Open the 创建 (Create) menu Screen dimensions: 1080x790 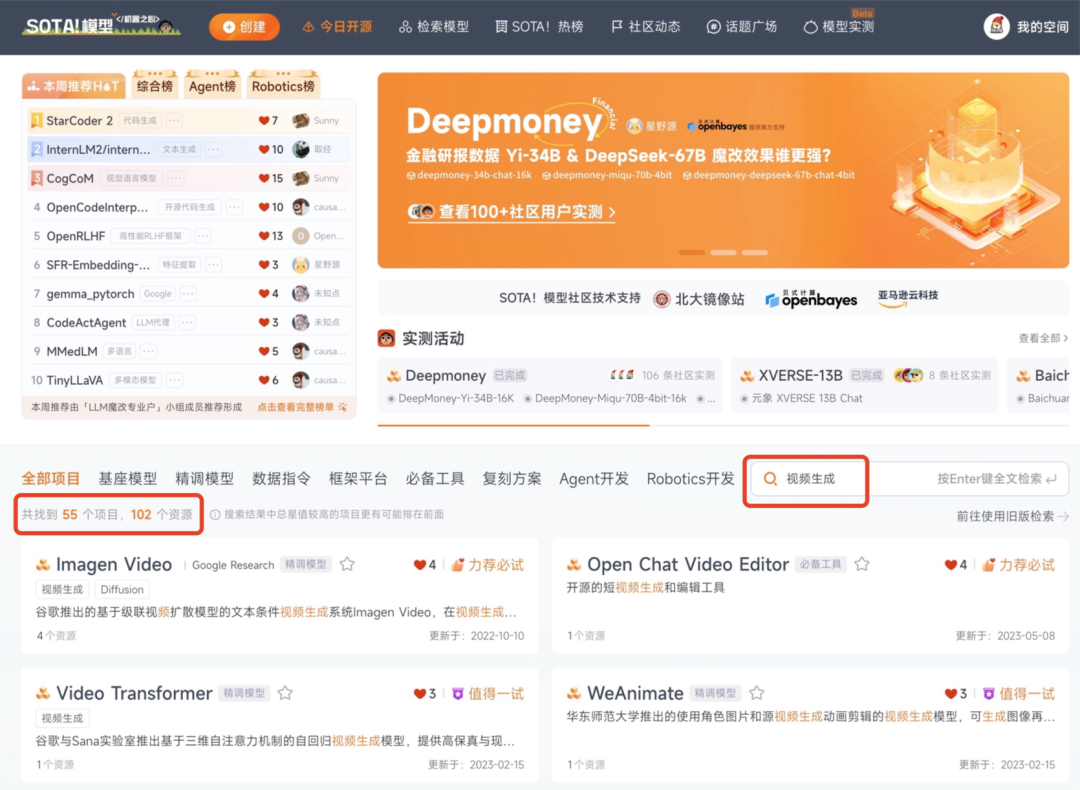tap(244, 27)
